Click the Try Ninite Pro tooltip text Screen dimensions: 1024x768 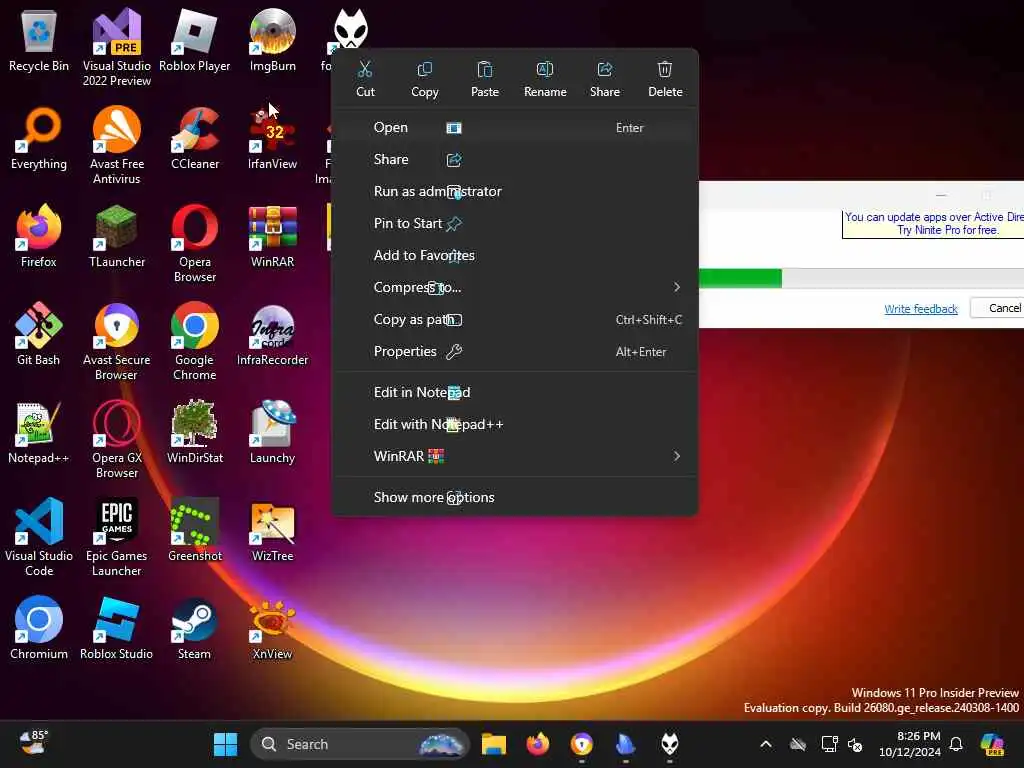(947, 230)
